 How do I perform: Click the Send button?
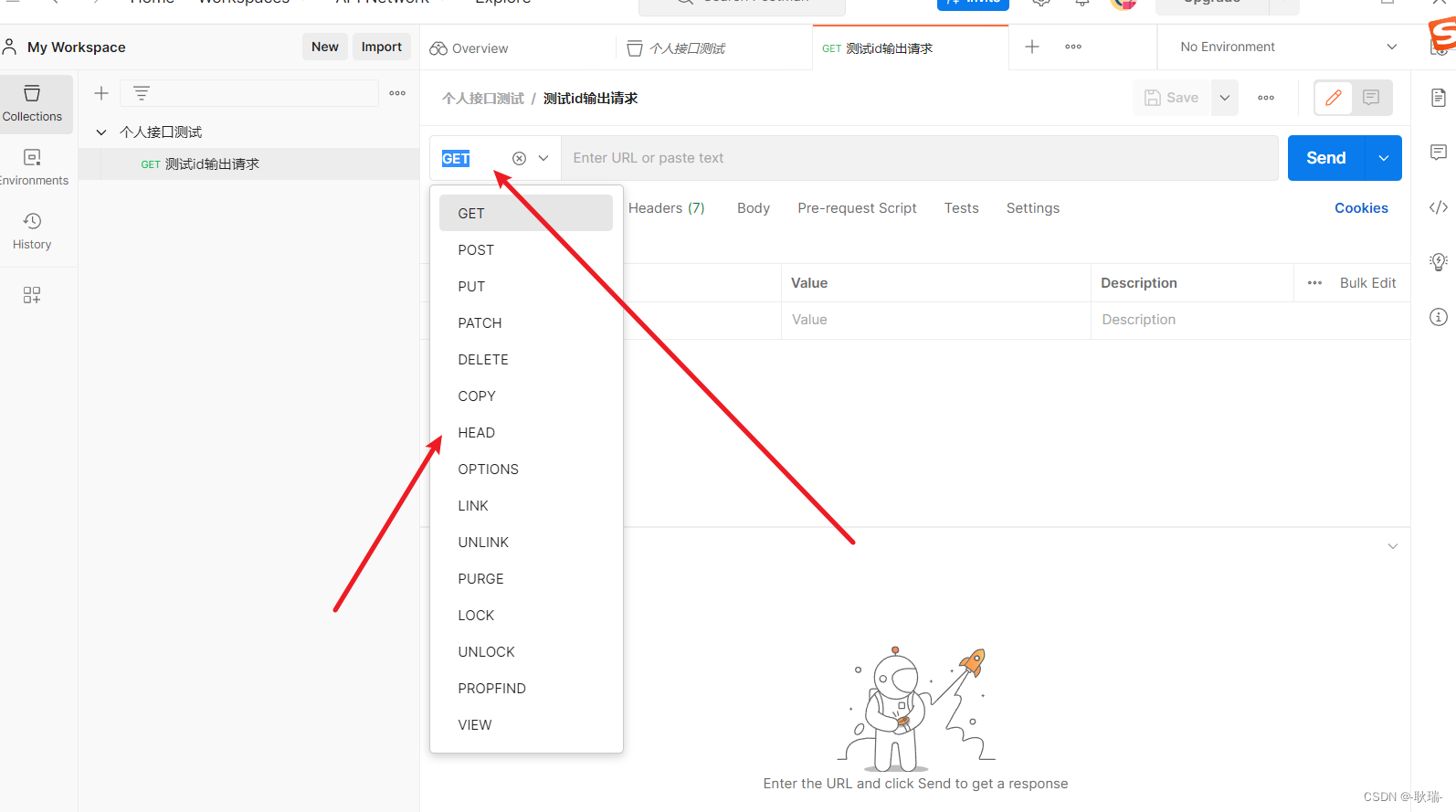[x=1326, y=158]
